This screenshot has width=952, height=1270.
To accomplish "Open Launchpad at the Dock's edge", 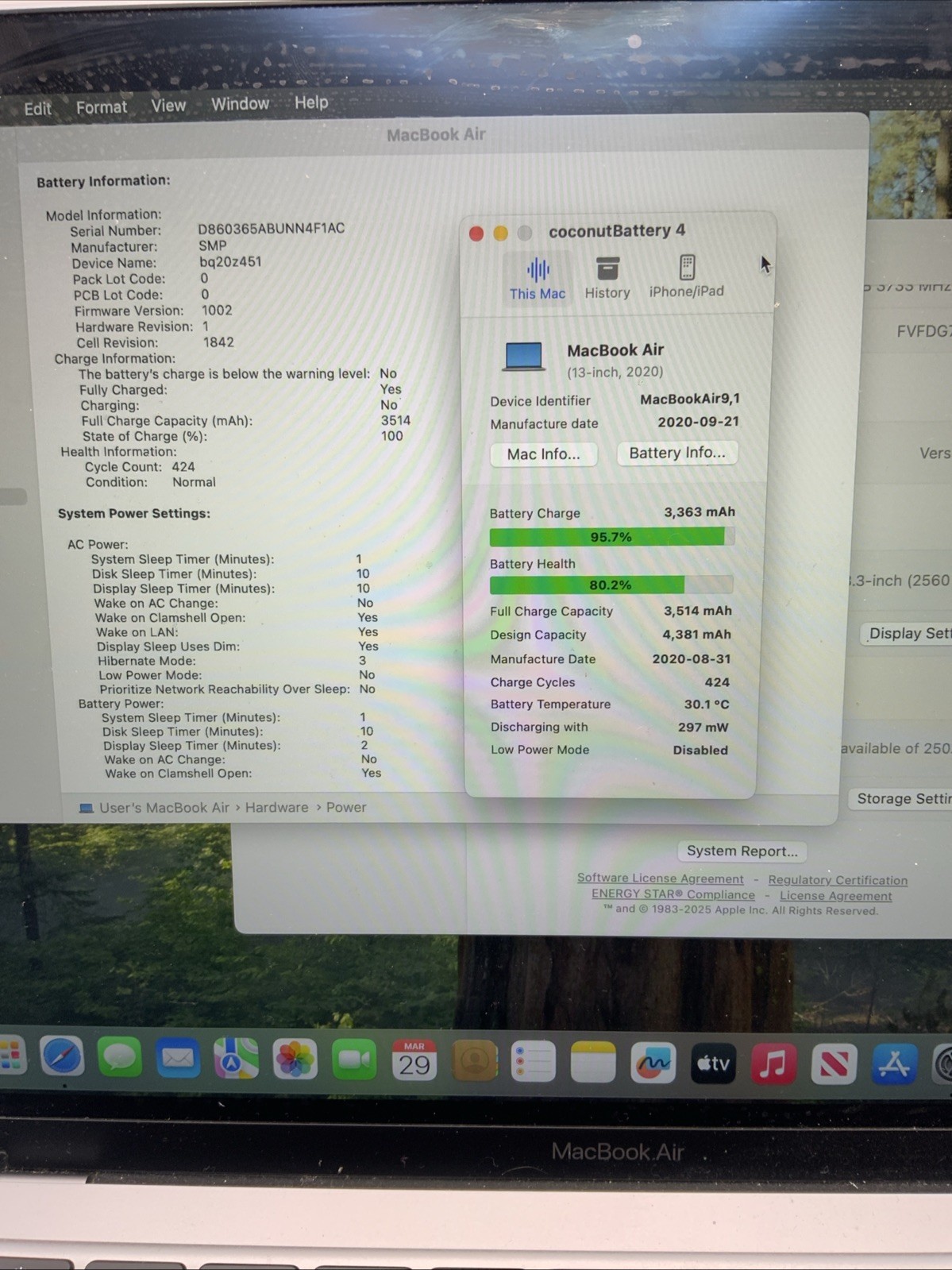I will (10, 1056).
